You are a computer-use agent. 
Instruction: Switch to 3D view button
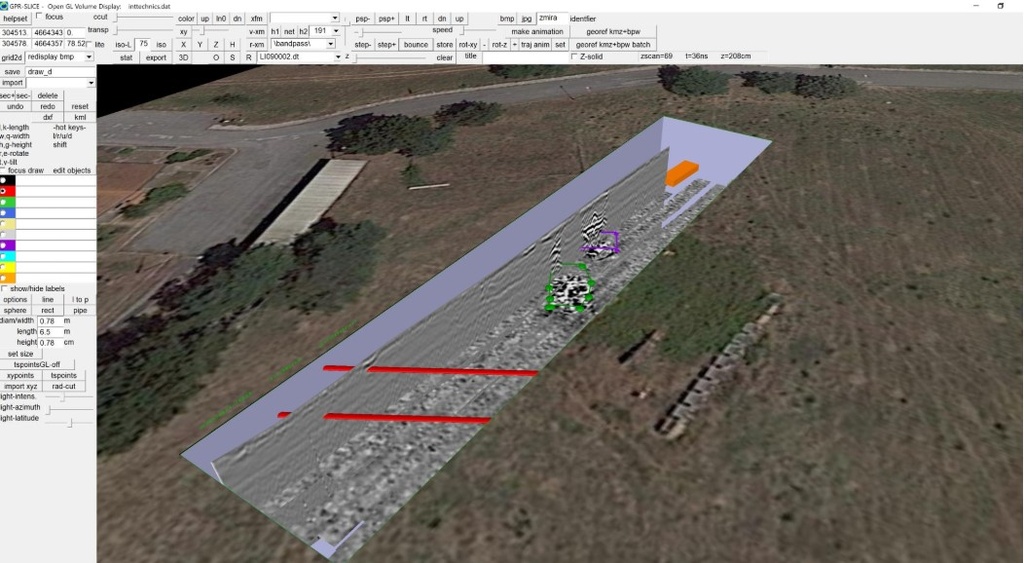point(183,58)
